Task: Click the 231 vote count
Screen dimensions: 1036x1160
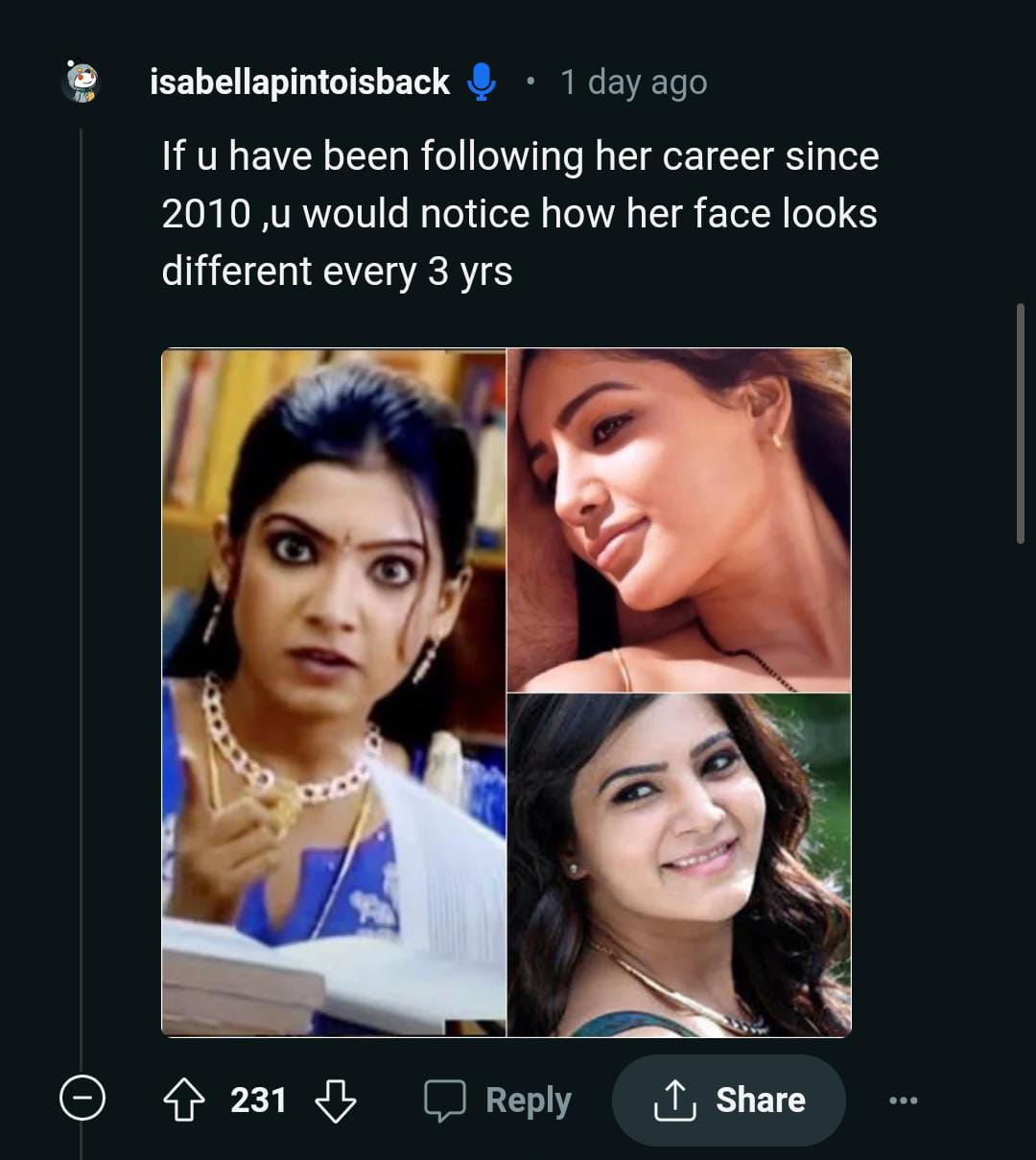Action: 258,1100
